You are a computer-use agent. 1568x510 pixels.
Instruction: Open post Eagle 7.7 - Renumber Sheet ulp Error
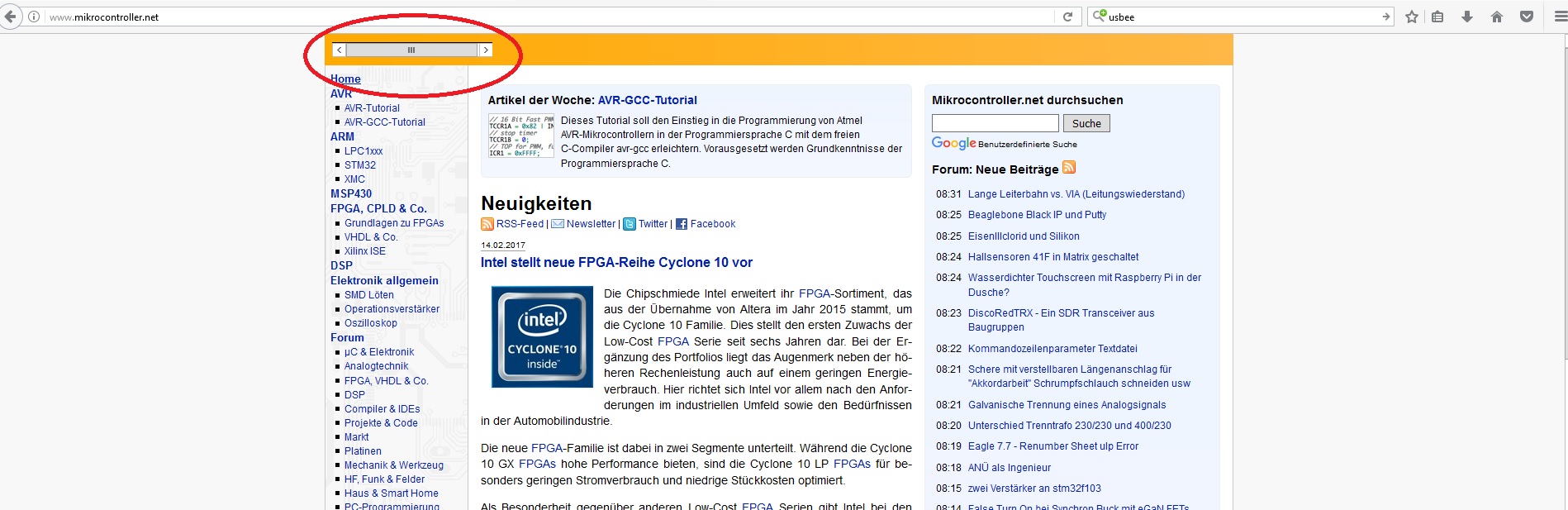pyautogui.click(x=1053, y=446)
